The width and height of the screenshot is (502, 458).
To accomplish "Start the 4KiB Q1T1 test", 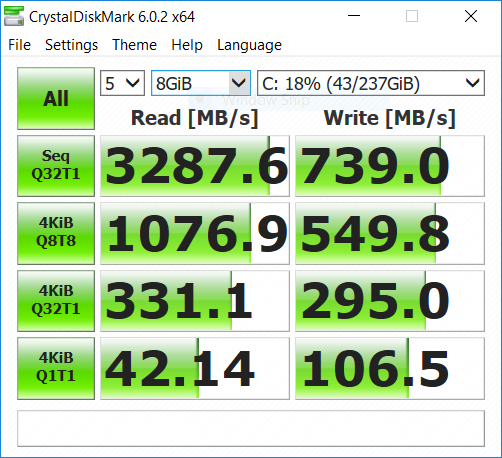I will tap(56, 368).
